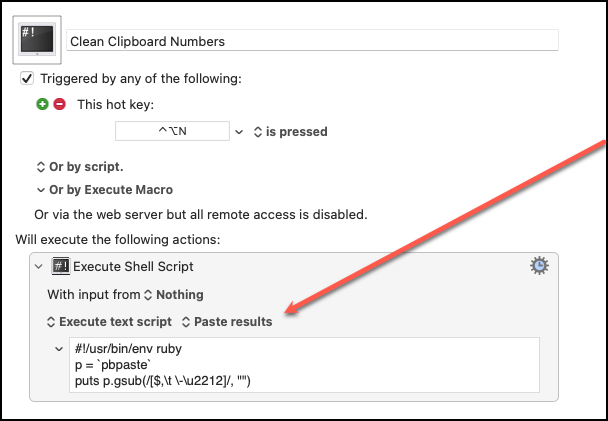Click the Execute Shell Script action icon
608x421 pixels.
[x=60, y=267]
